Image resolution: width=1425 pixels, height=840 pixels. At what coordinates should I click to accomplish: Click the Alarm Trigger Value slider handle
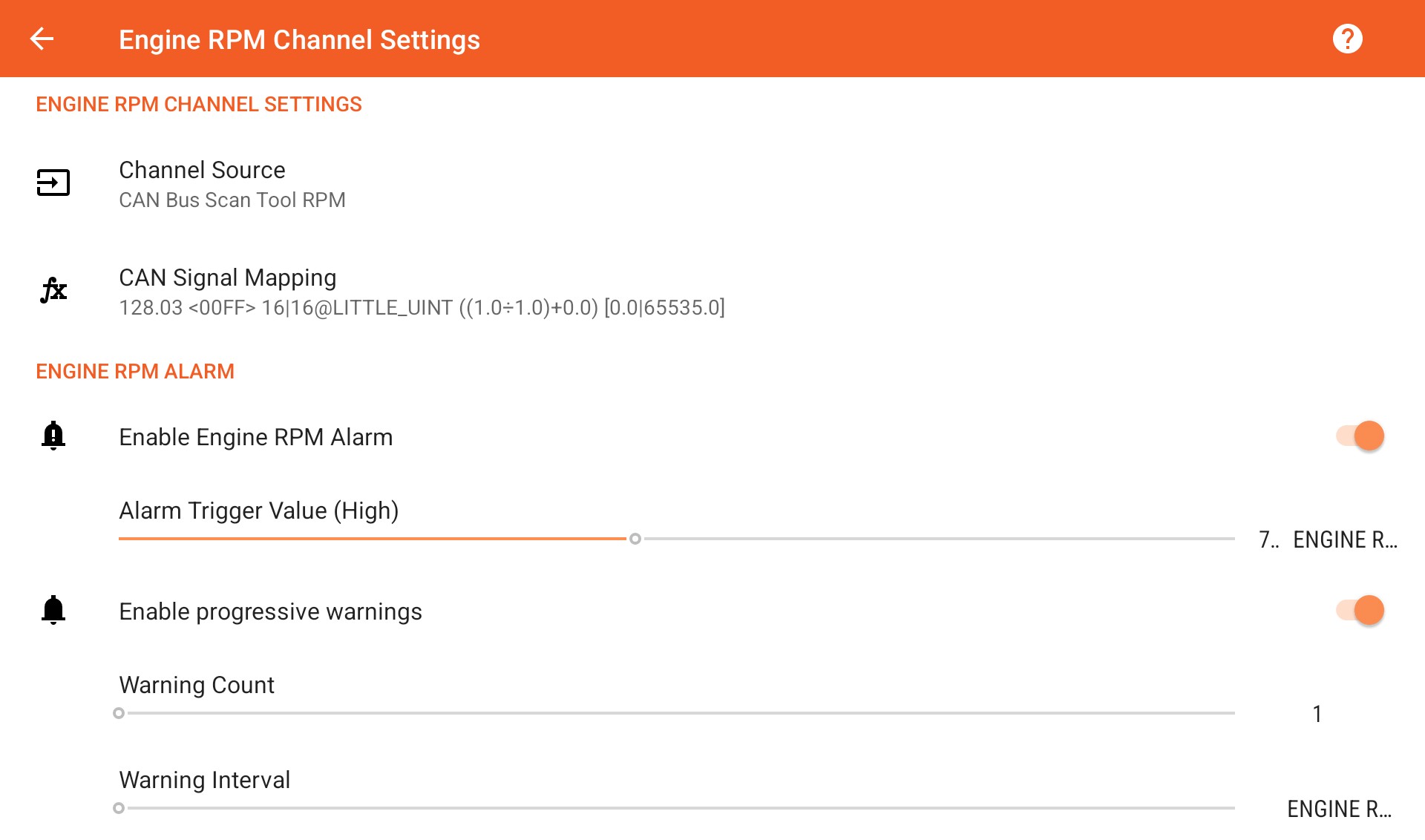(635, 539)
